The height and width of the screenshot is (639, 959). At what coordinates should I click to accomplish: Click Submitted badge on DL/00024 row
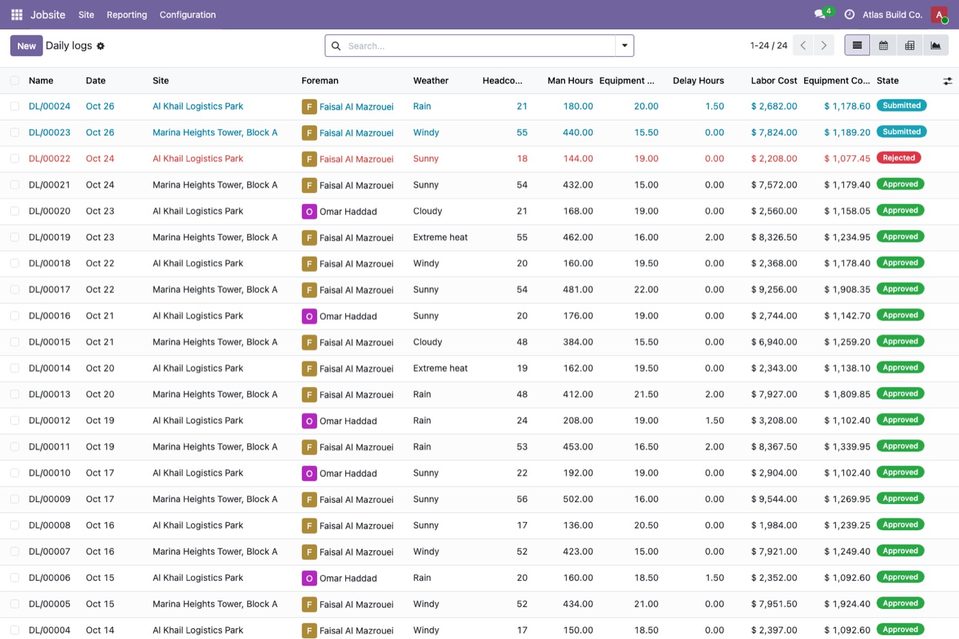(901, 106)
